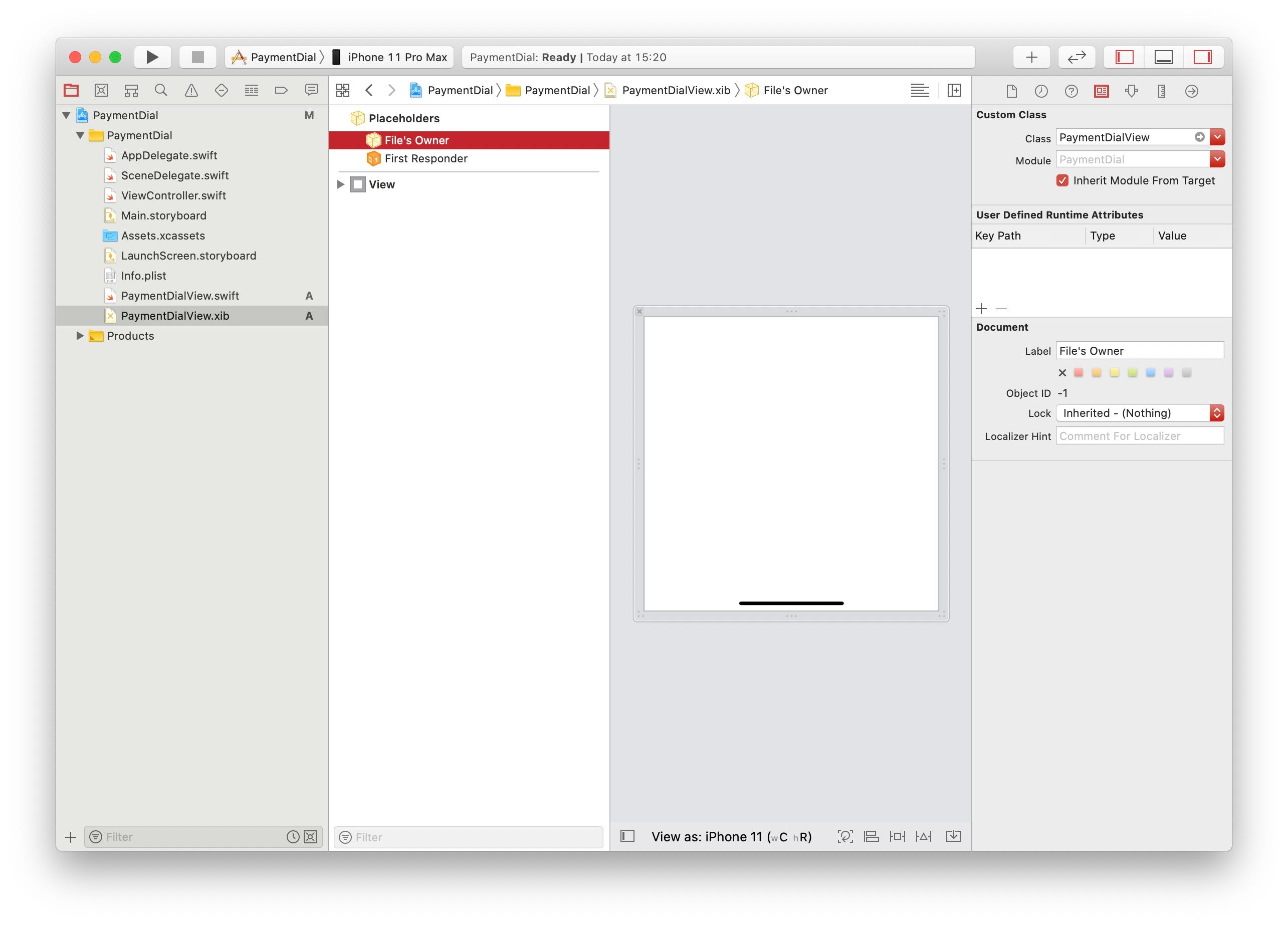
Task: Toggle the right inspector panel visibility
Action: [x=1202, y=57]
